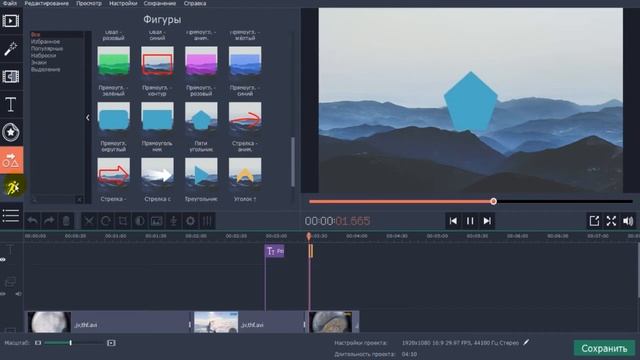Screen dimensions: 640x360
Task: Open the More tools list icon
Action: coord(11,216)
